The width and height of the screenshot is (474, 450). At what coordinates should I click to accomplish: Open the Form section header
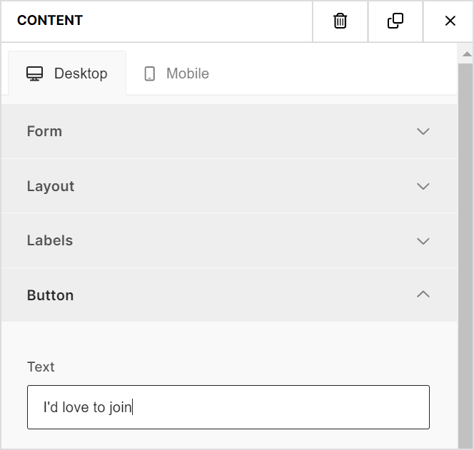click(229, 131)
